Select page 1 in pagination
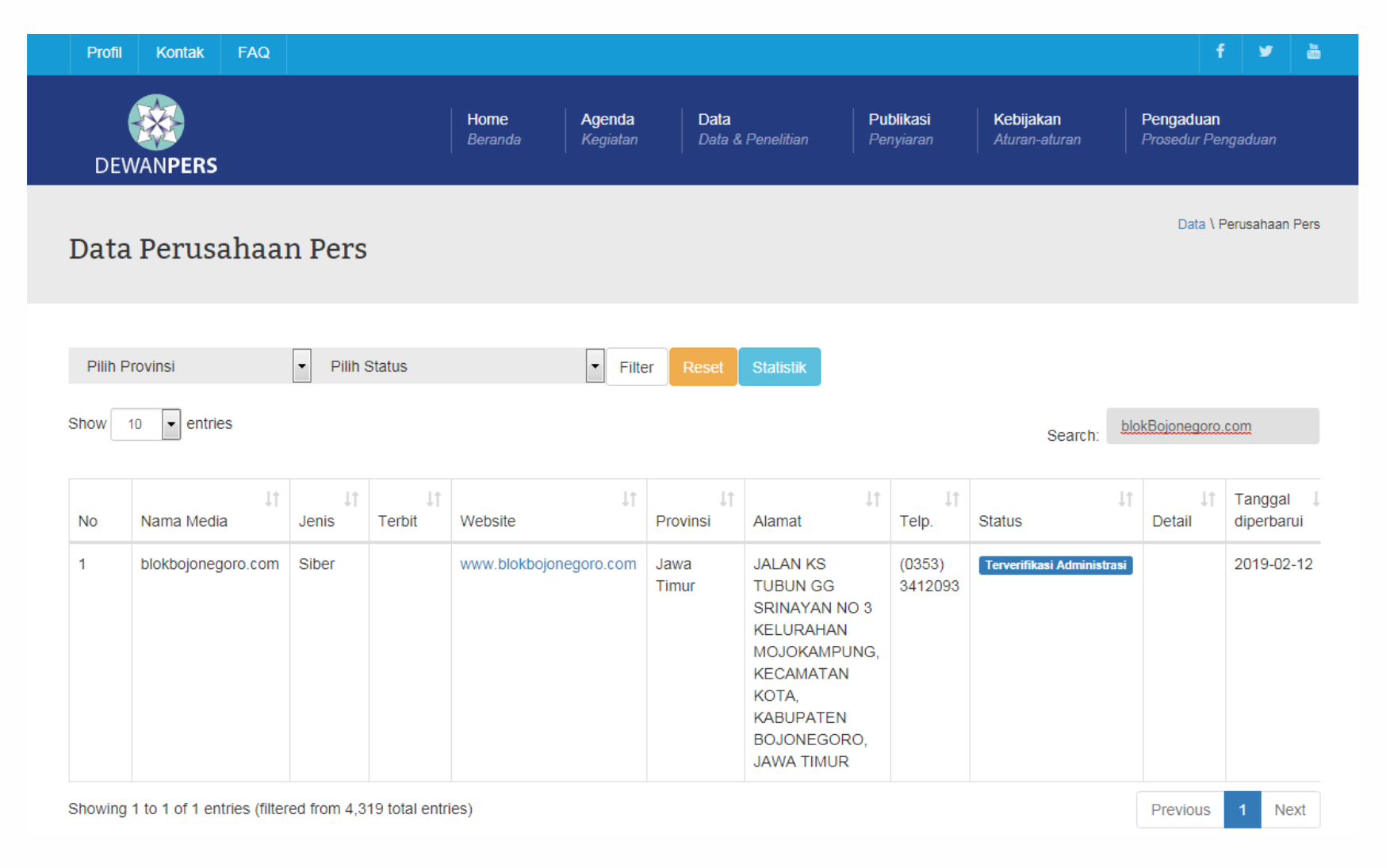This screenshot has height=868, width=1386. 1242,810
